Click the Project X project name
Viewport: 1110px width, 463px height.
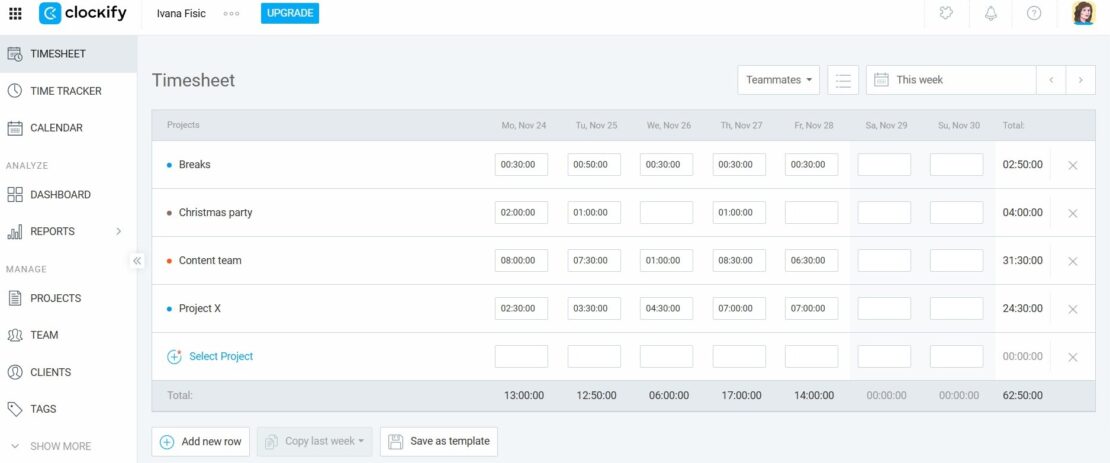click(200, 309)
